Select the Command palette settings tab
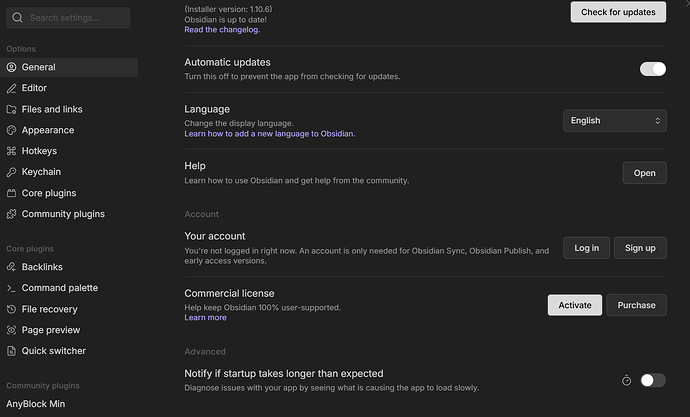The width and height of the screenshot is (690, 417). point(60,288)
